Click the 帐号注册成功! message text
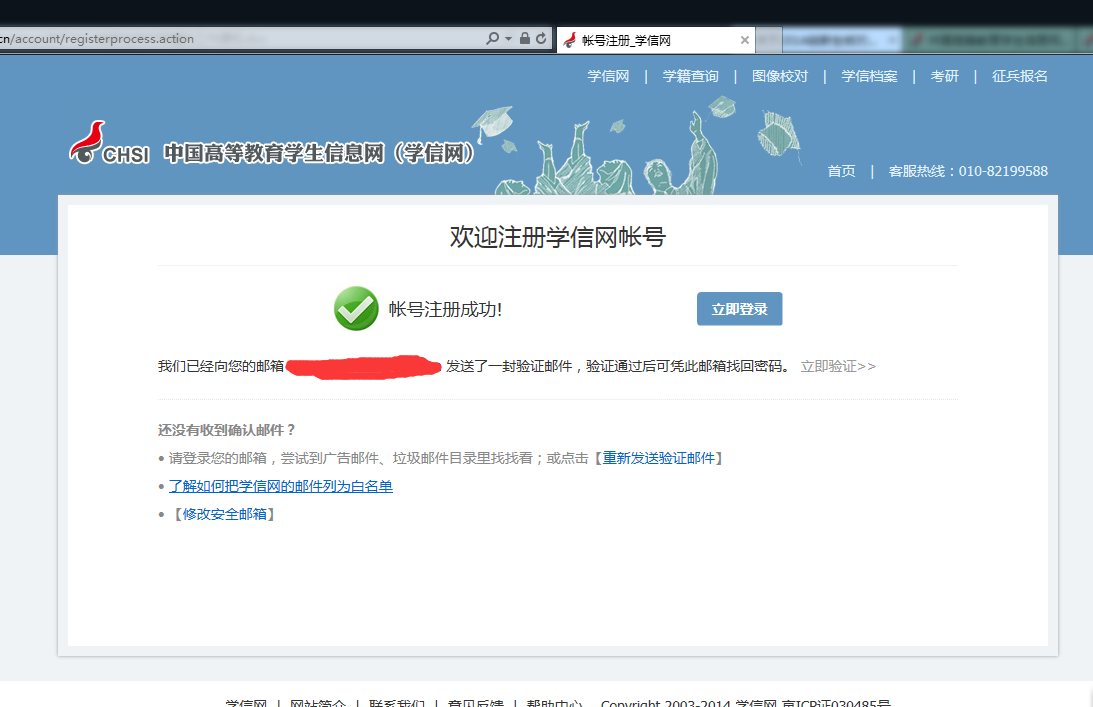The height and width of the screenshot is (707, 1093). click(x=445, y=309)
